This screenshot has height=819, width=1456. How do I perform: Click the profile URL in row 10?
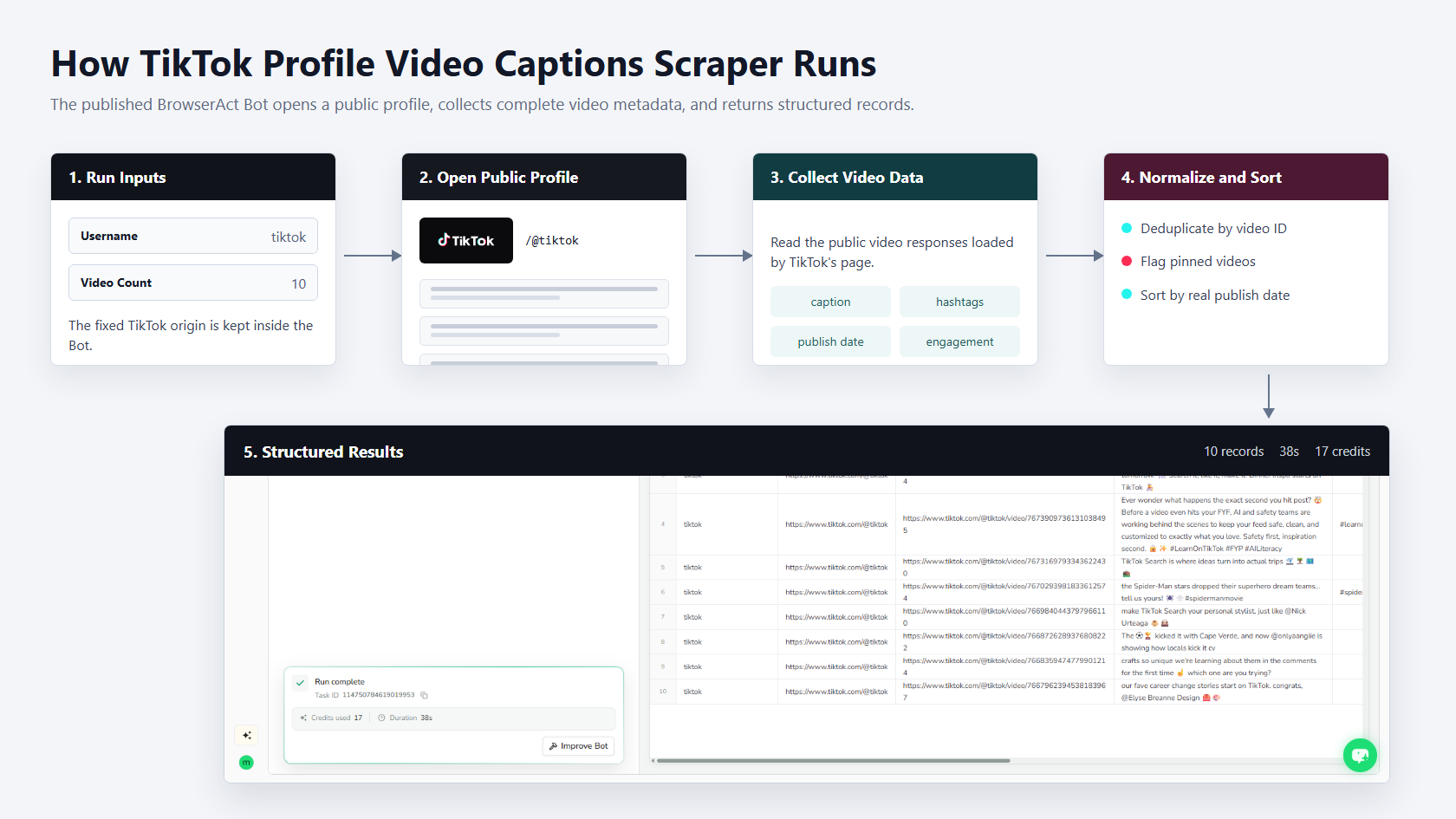[x=836, y=692]
